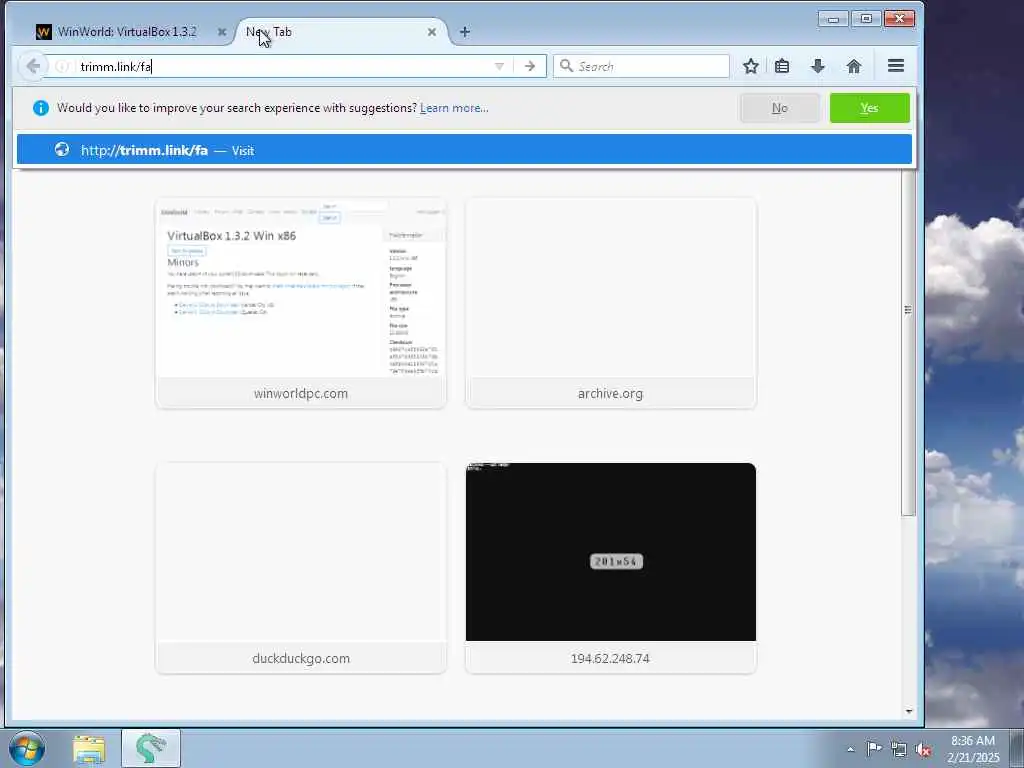This screenshot has width=1024, height=768.
Task: Minimize the browser window
Action: pos(833,19)
